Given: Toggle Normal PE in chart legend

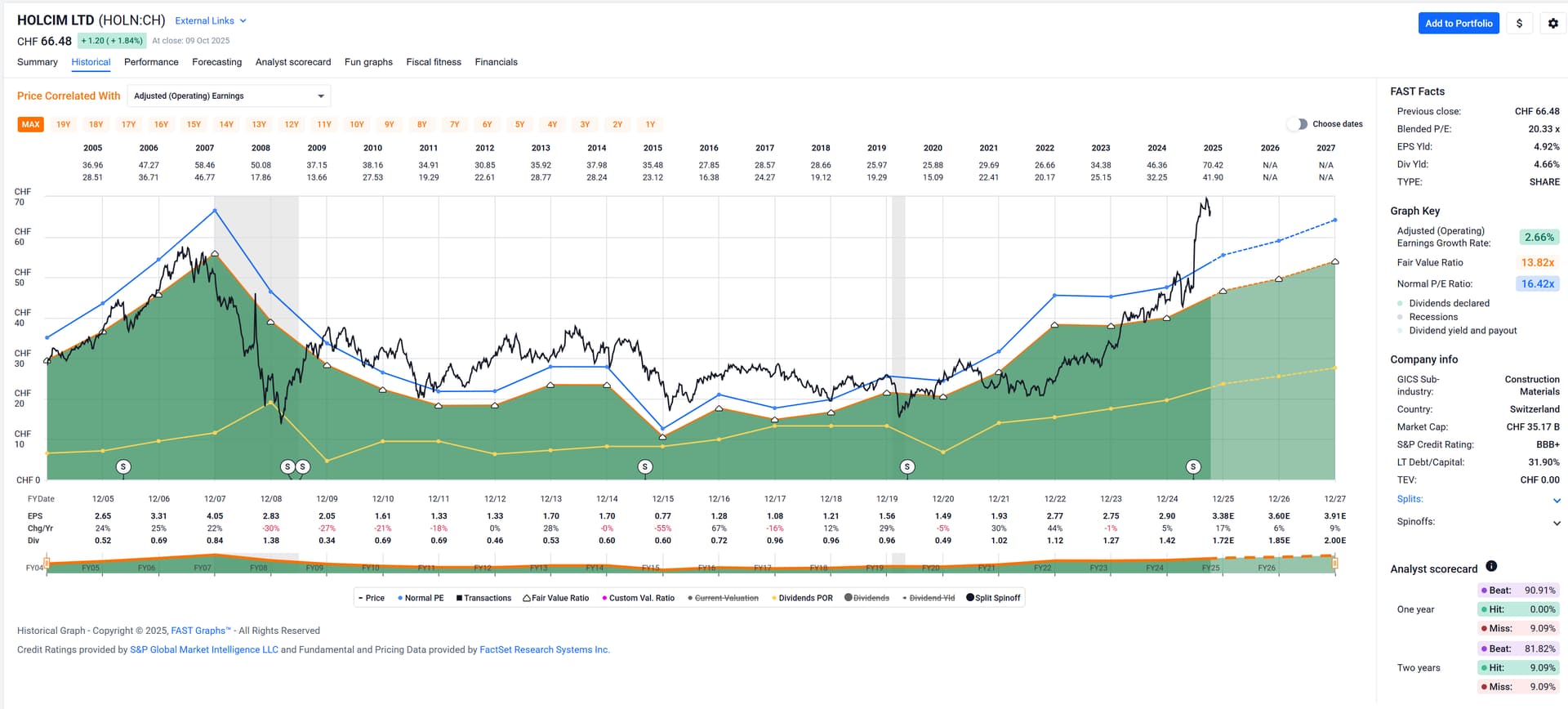Looking at the screenshot, I should click(x=421, y=598).
